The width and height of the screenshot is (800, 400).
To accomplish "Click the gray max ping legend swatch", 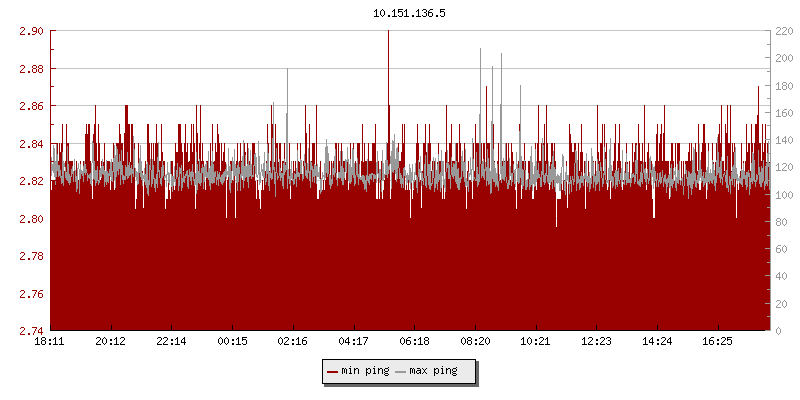I will [x=401, y=371].
